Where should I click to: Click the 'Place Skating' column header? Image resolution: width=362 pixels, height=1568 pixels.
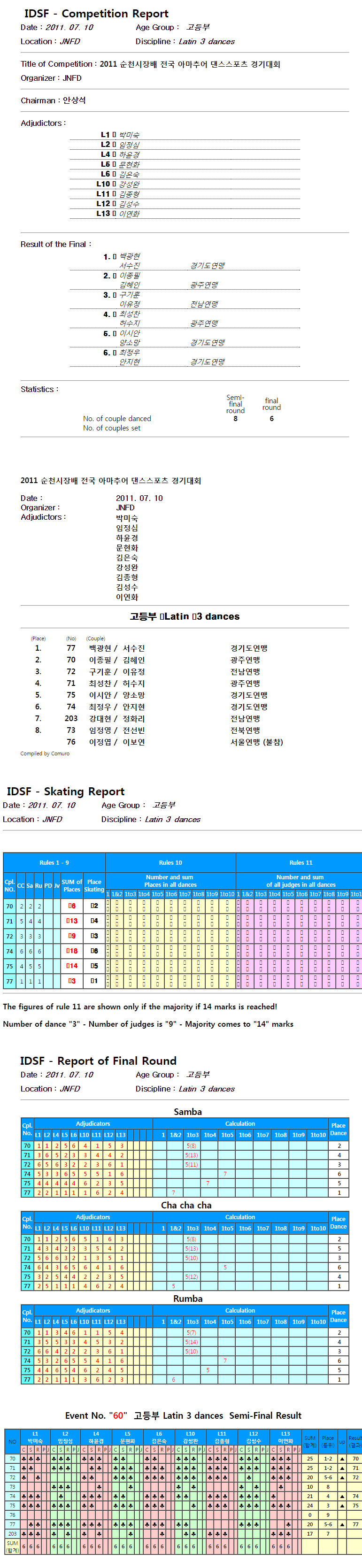click(94, 886)
